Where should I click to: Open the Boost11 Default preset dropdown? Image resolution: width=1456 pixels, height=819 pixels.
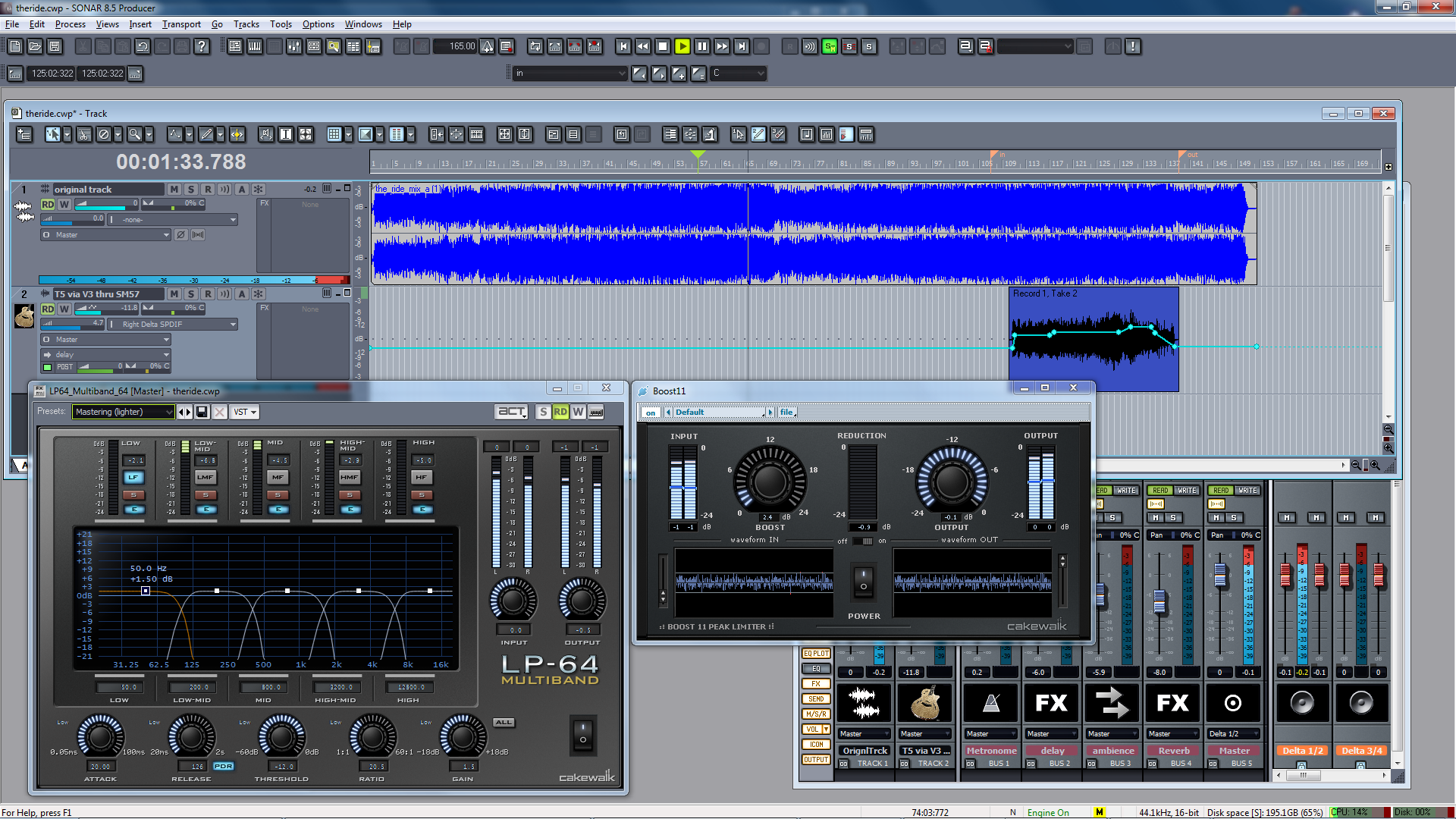[x=718, y=413]
